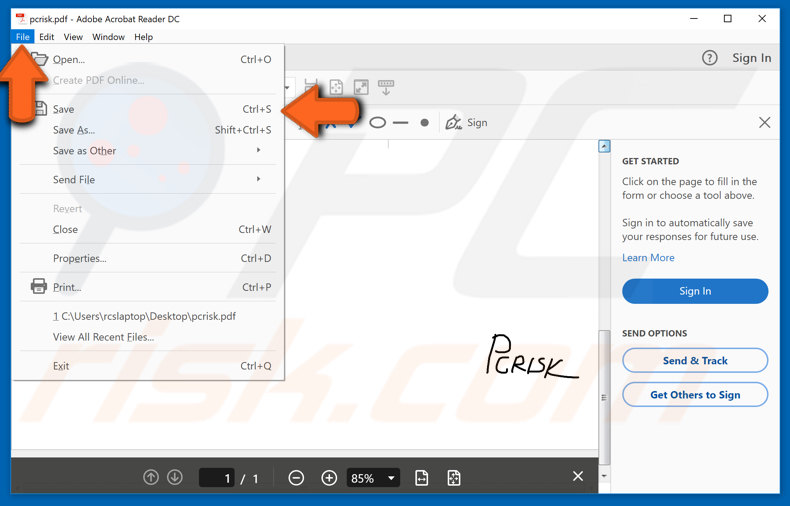The image size is (790, 506).
Task: Click the full screen expand arrows toolbar icon
Action: (361, 87)
